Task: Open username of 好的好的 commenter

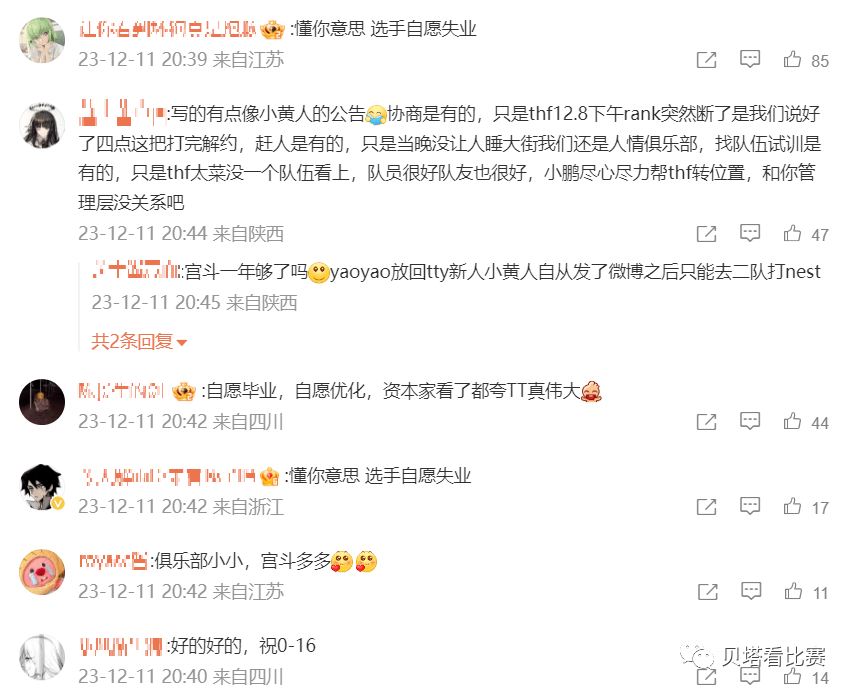Action: pyautogui.click(x=121, y=646)
